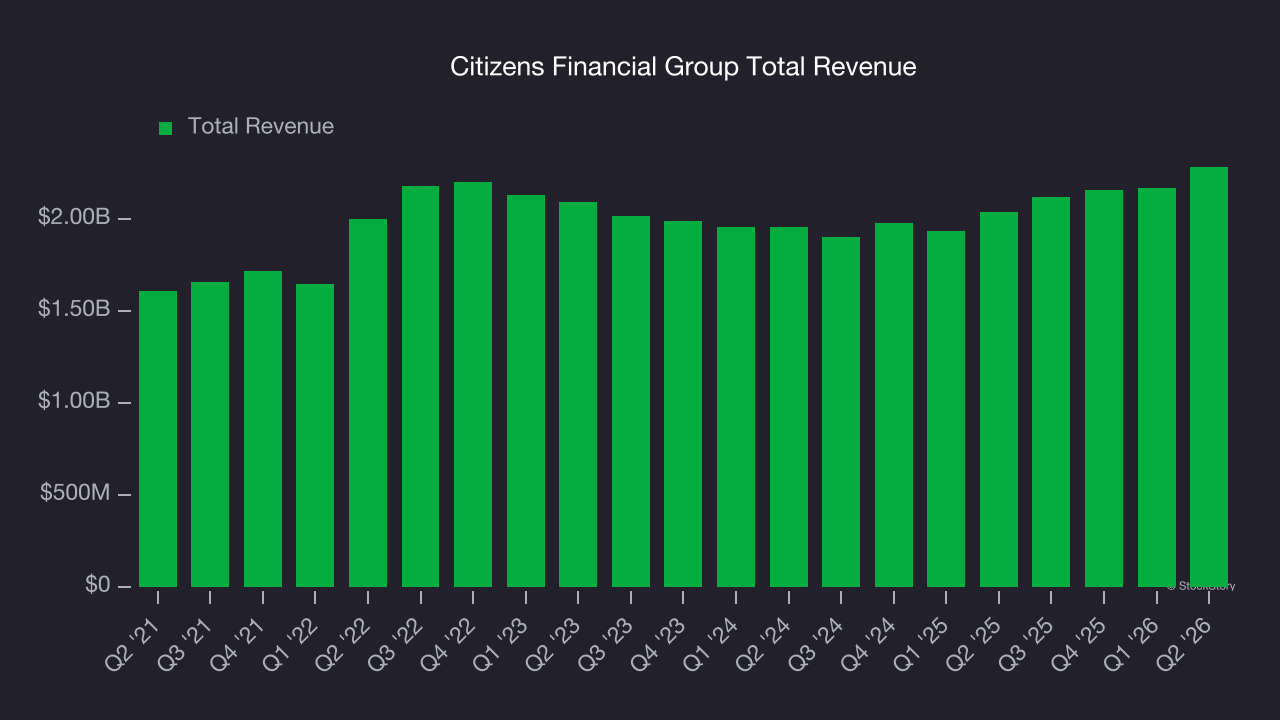Select the revenue bar for Q3 '22
The width and height of the screenshot is (1280, 720).
[421, 386]
